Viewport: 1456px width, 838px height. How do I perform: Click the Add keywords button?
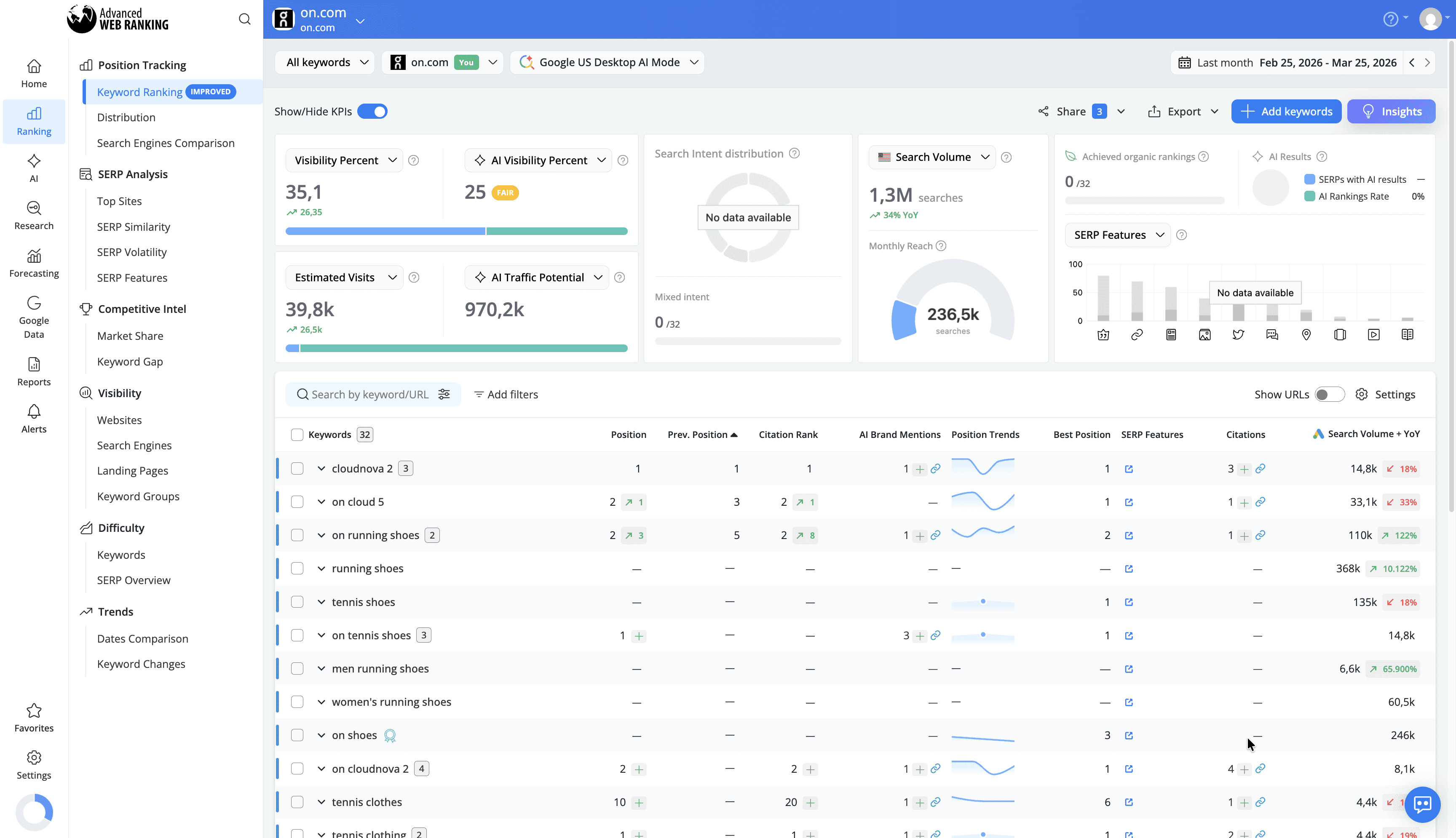[1286, 111]
